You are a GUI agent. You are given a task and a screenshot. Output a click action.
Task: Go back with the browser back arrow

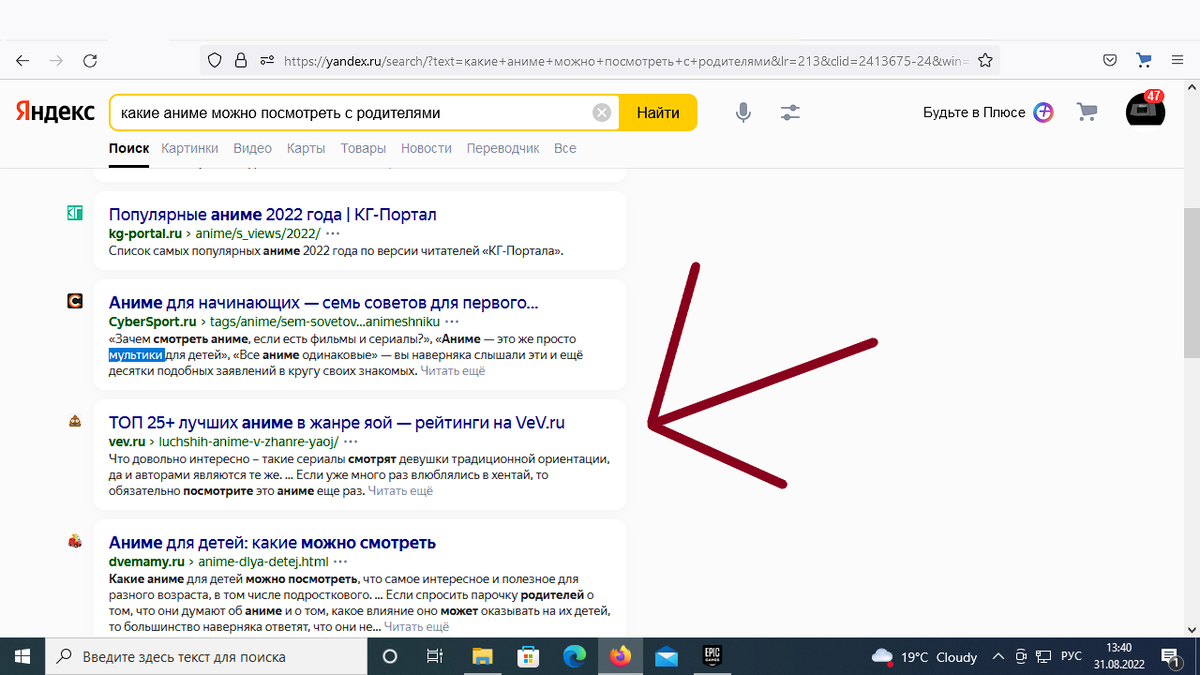[x=22, y=61]
